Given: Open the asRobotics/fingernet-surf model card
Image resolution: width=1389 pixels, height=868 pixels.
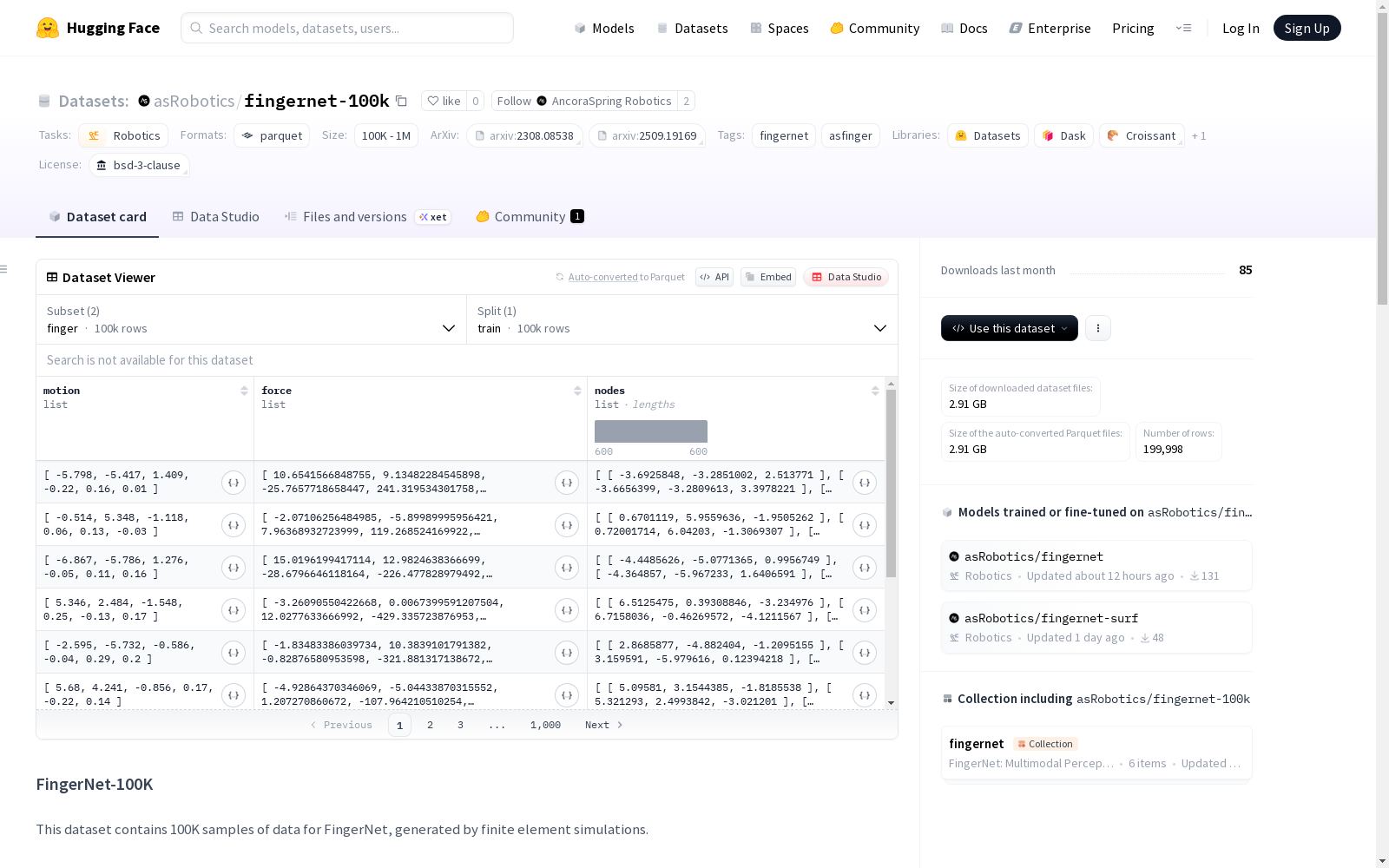Looking at the screenshot, I should tap(1096, 627).
